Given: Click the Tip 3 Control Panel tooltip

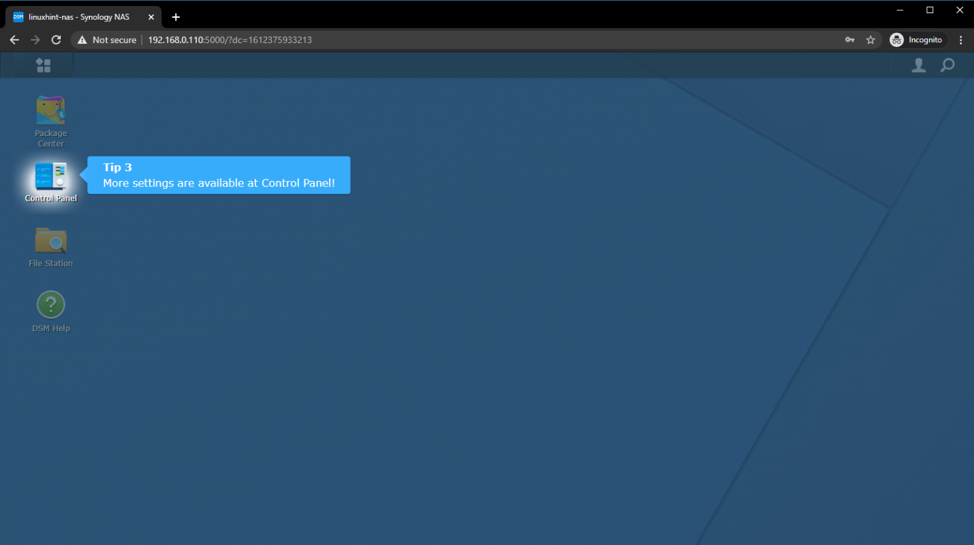Looking at the screenshot, I should [219, 175].
